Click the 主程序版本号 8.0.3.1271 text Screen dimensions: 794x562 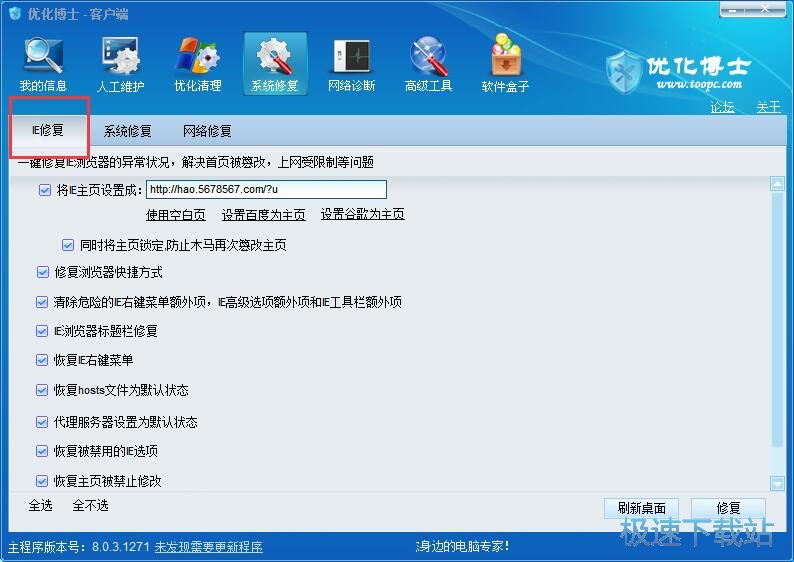pos(79,547)
